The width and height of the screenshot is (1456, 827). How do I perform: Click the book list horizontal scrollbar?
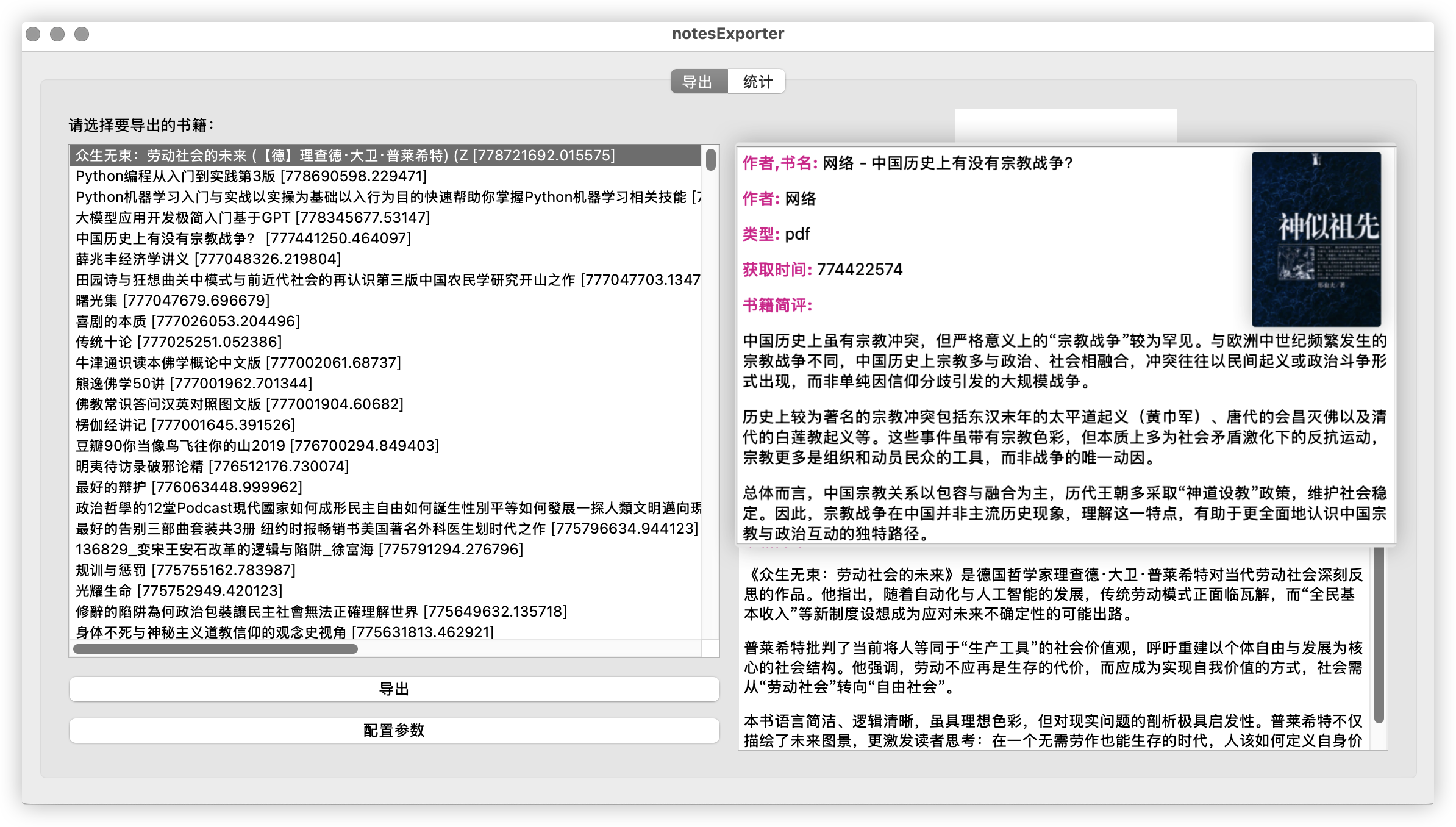pyautogui.click(x=215, y=649)
